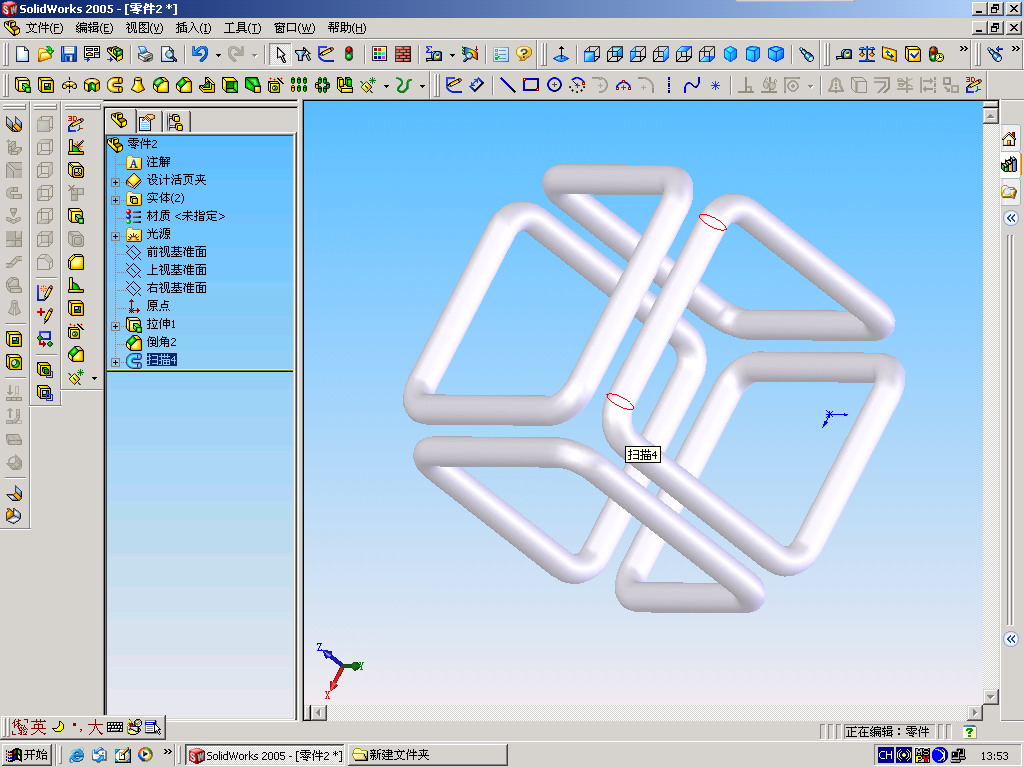Click the Fillet feature icon
Screen dimensions: 1024x768
[x=161, y=85]
